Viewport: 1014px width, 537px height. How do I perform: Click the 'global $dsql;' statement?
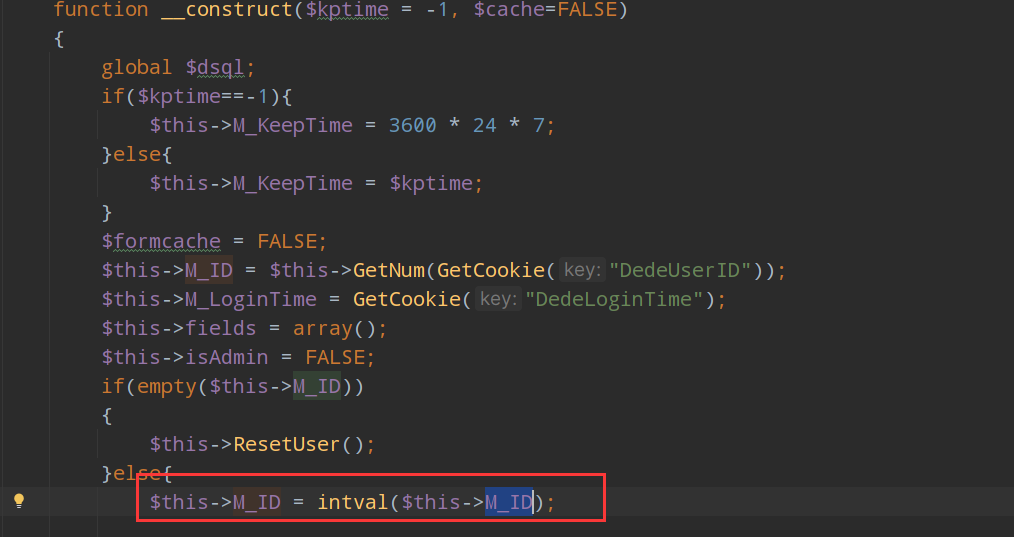click(x=178, y=67)
